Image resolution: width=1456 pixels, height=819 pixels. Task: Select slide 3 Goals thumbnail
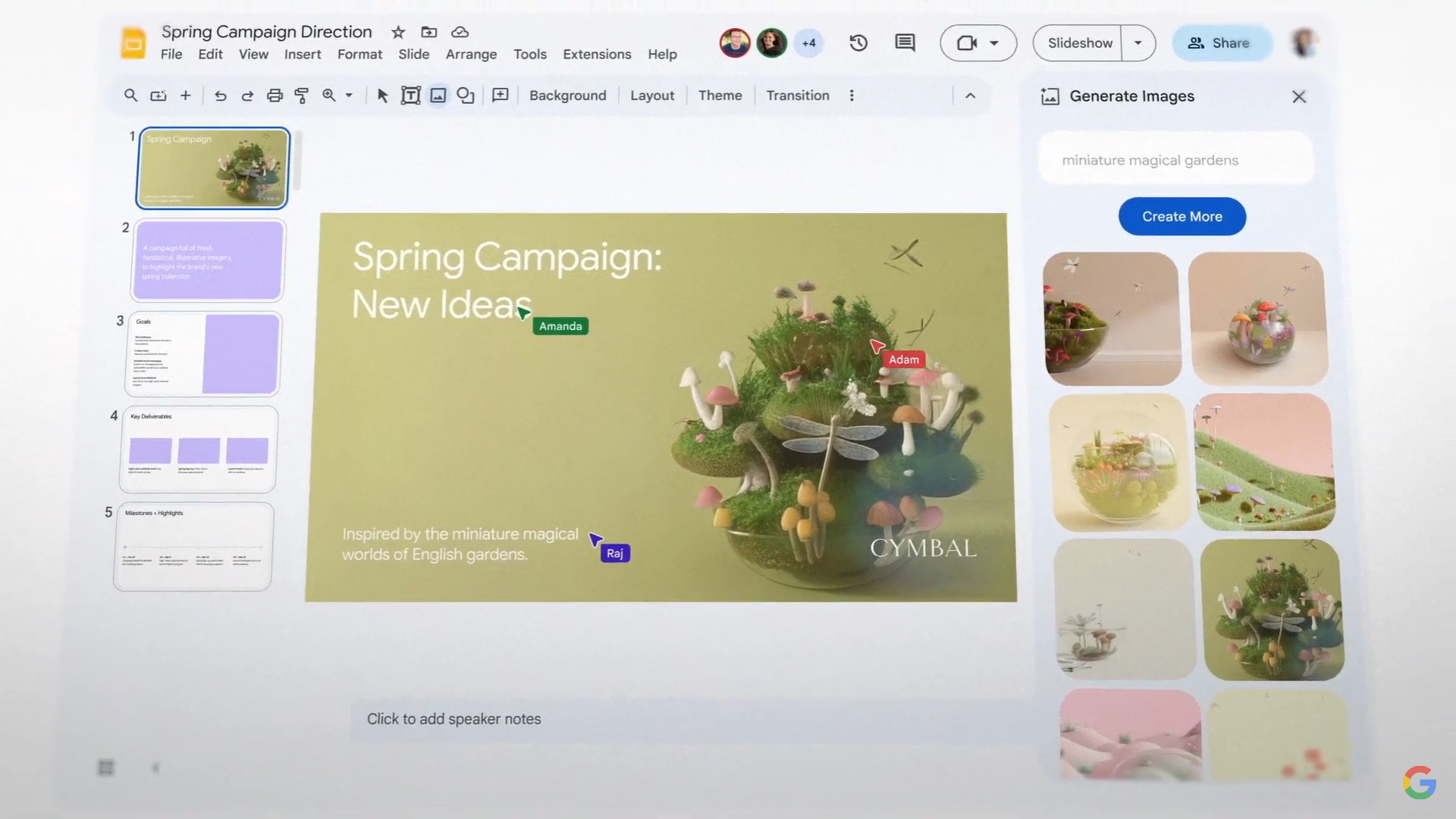coord(202,354)
